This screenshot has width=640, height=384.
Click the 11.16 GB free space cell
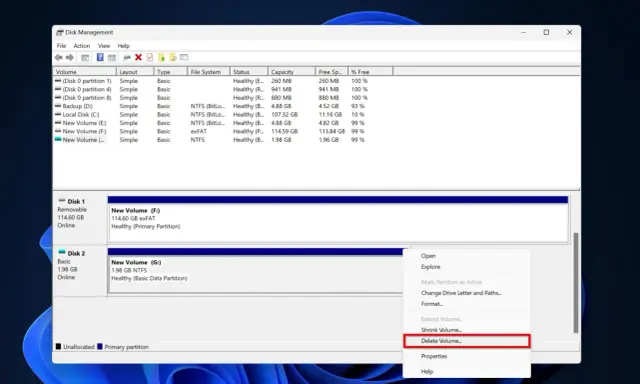tap(330, 115)
